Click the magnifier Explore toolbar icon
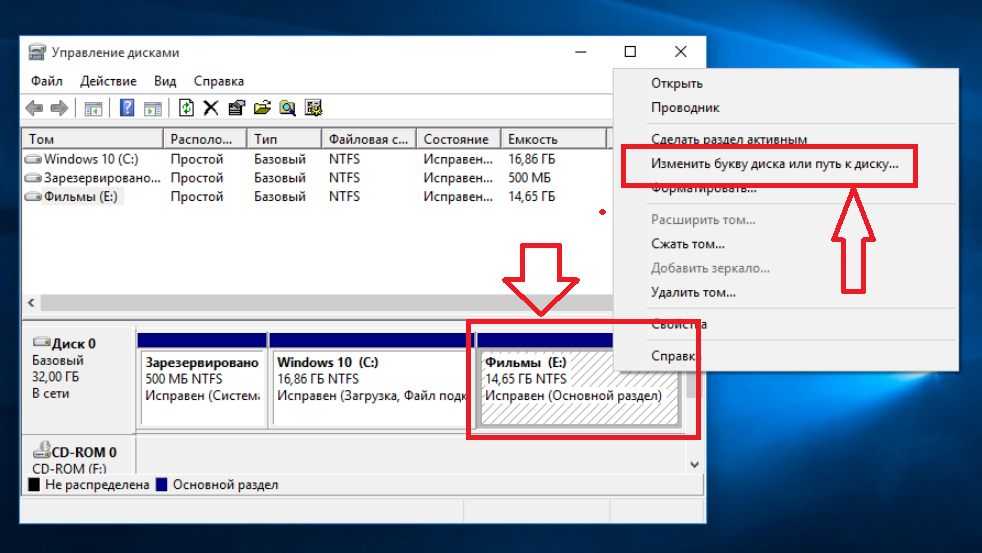The height and width of the screenshot is (553, 982). click(x=287, y=108)
